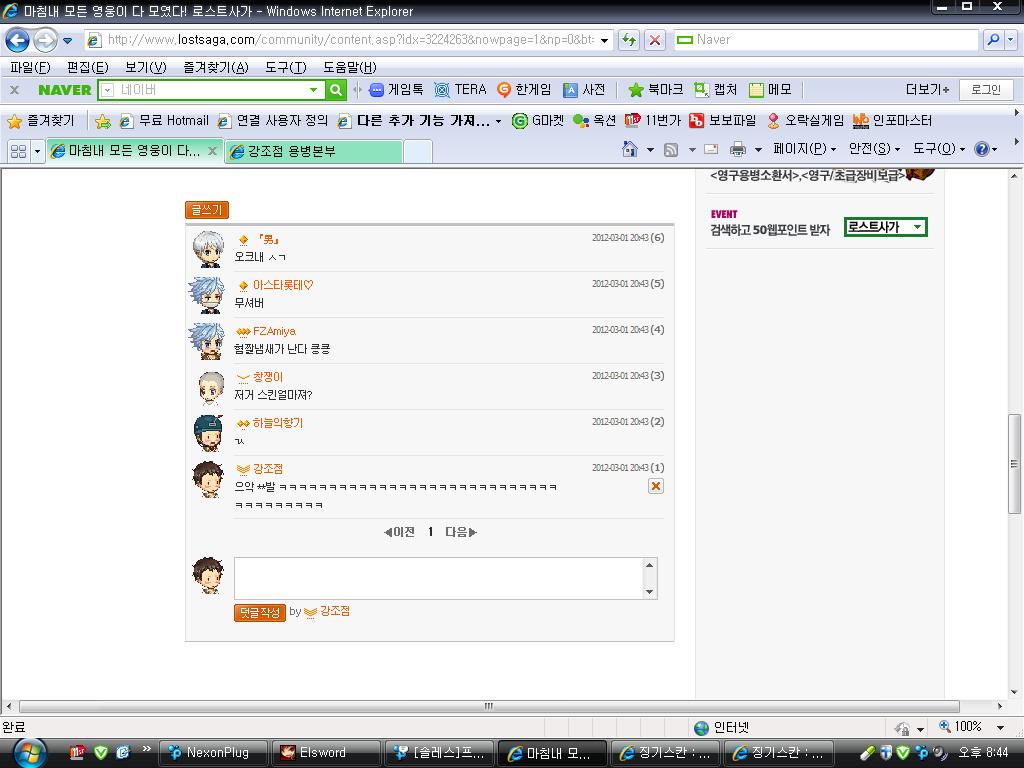The image size is (1024, 768).
Task: Click the 다음 next page link
Action: coord(461,532)
